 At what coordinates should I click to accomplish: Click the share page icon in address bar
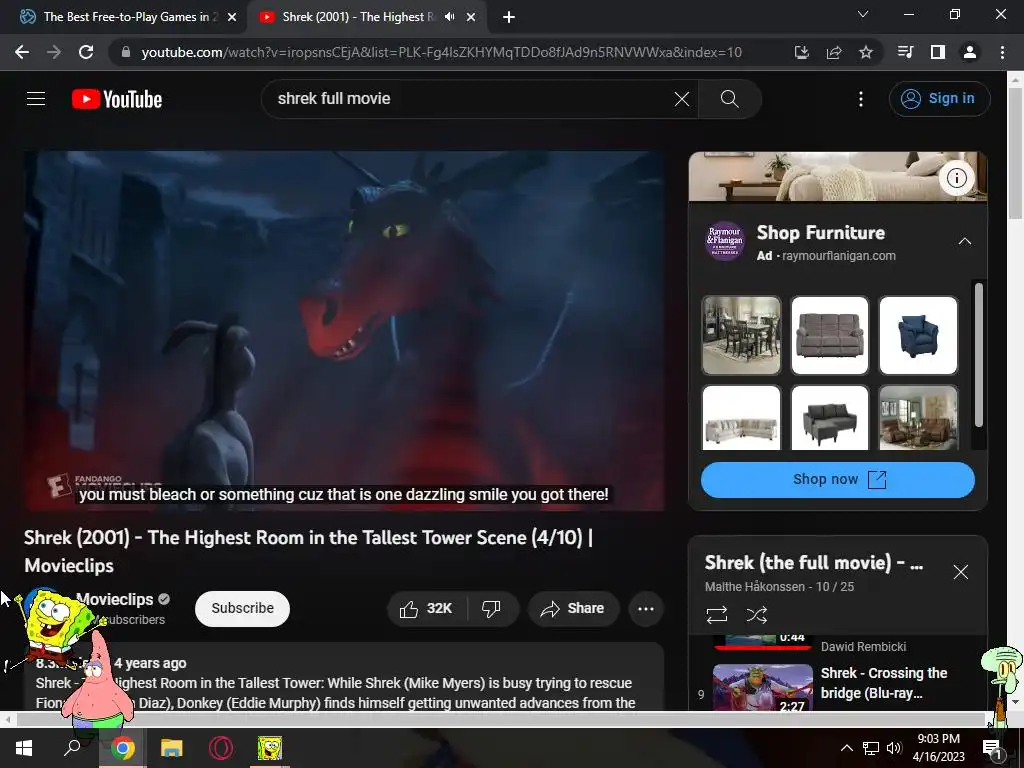(x=834, y=52)
